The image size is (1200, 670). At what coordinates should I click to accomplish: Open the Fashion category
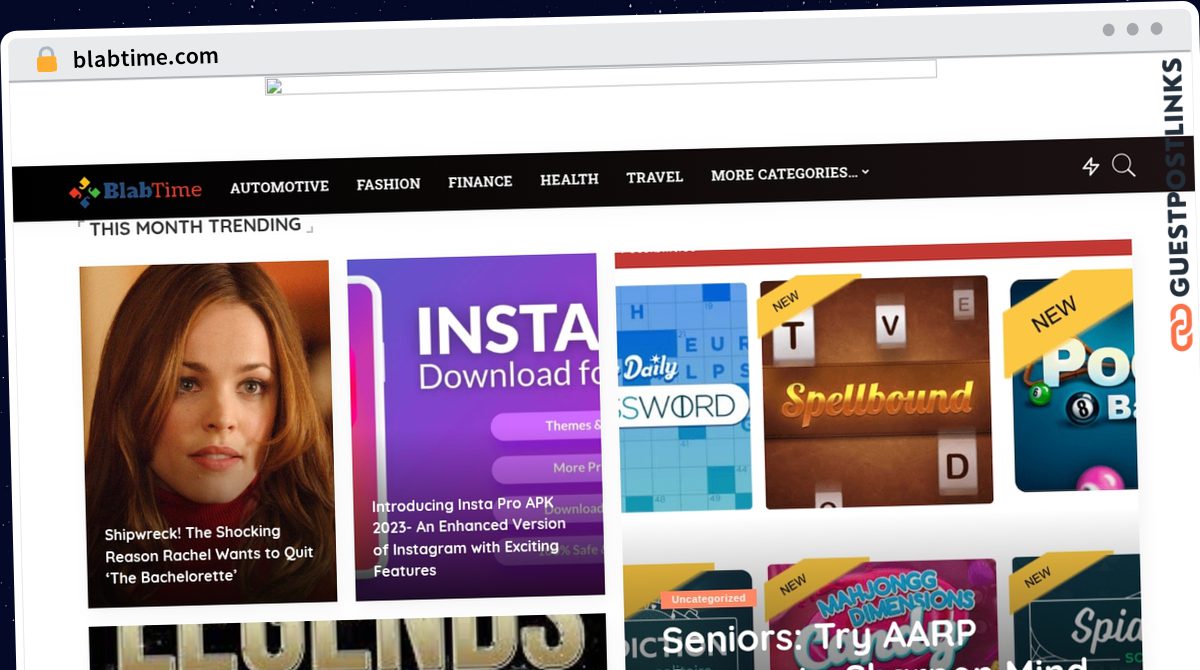point(388,184)
